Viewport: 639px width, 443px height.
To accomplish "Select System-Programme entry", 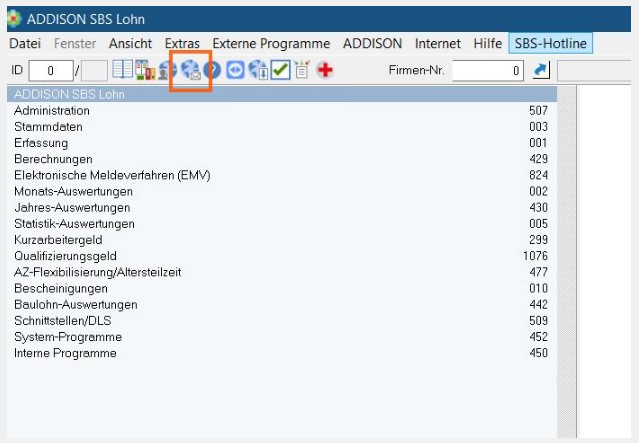I will (282, 337).
